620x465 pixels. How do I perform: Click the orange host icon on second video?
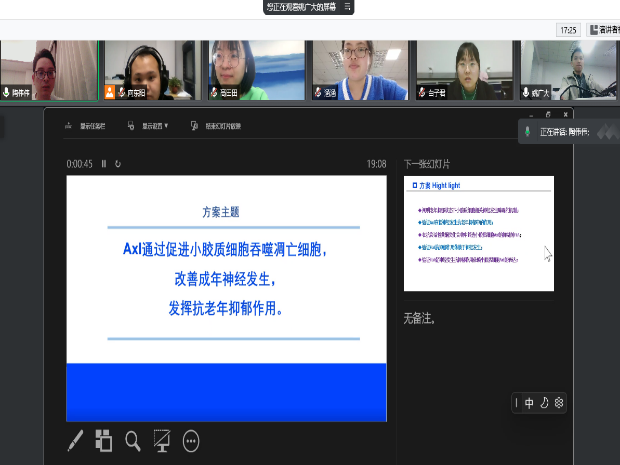point(110,91)
